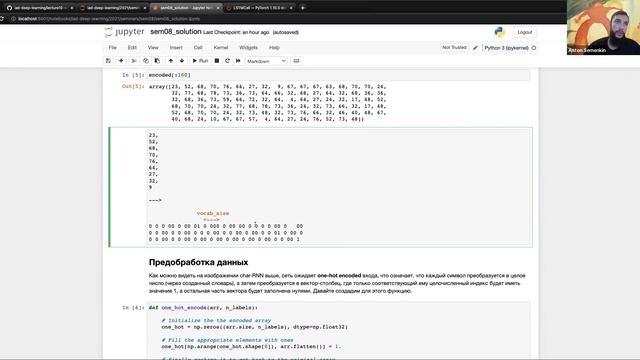Paste cells below icon
640x360 pixels.
pos(157,61)
